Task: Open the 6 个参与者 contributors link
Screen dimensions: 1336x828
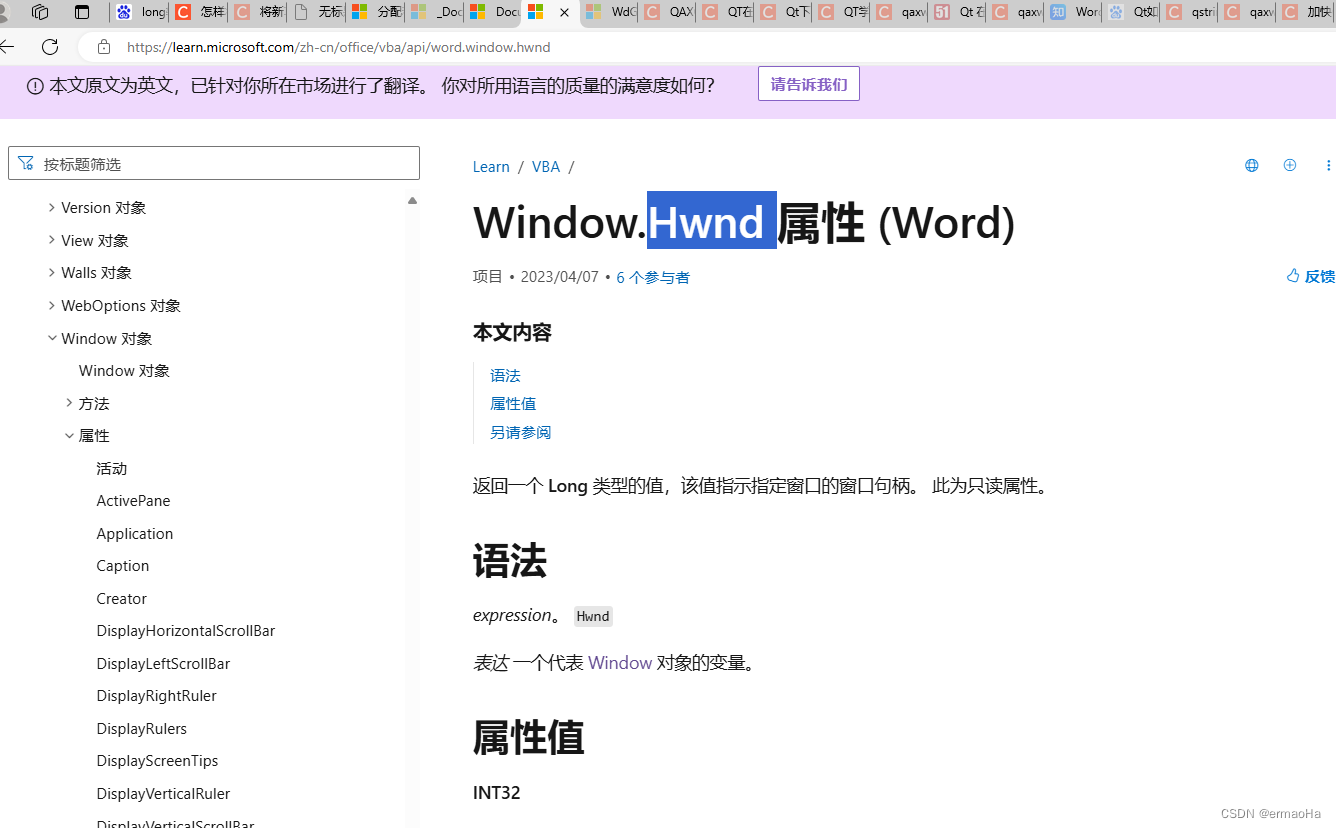Action: coord(653,277)
